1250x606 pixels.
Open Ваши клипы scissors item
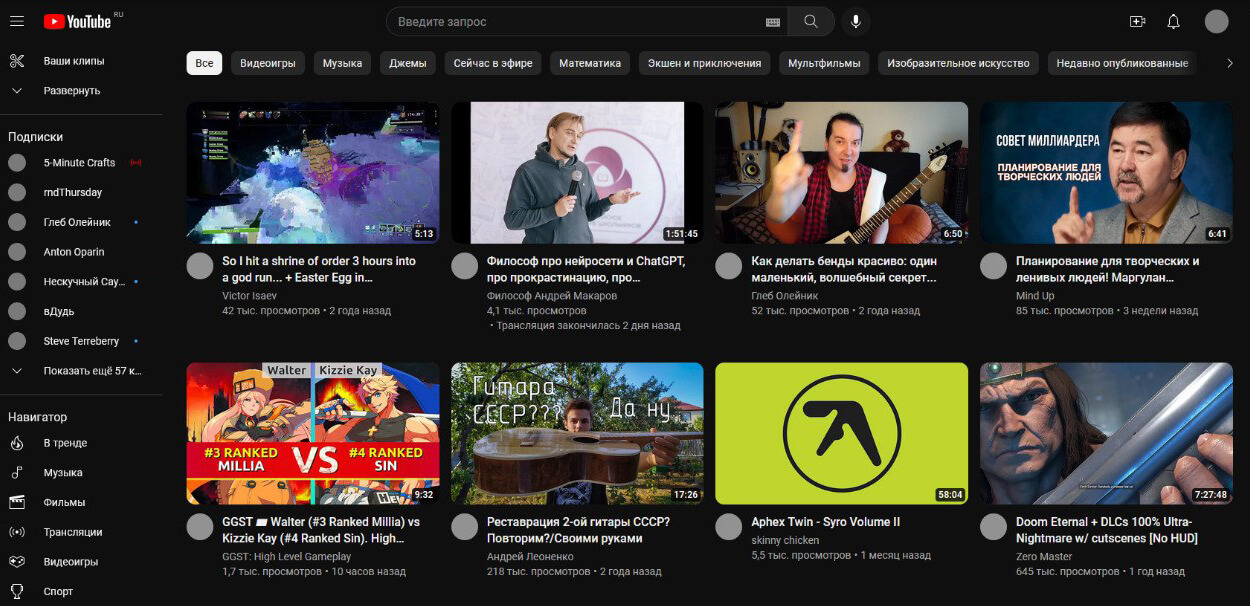(x=17, y=61)
